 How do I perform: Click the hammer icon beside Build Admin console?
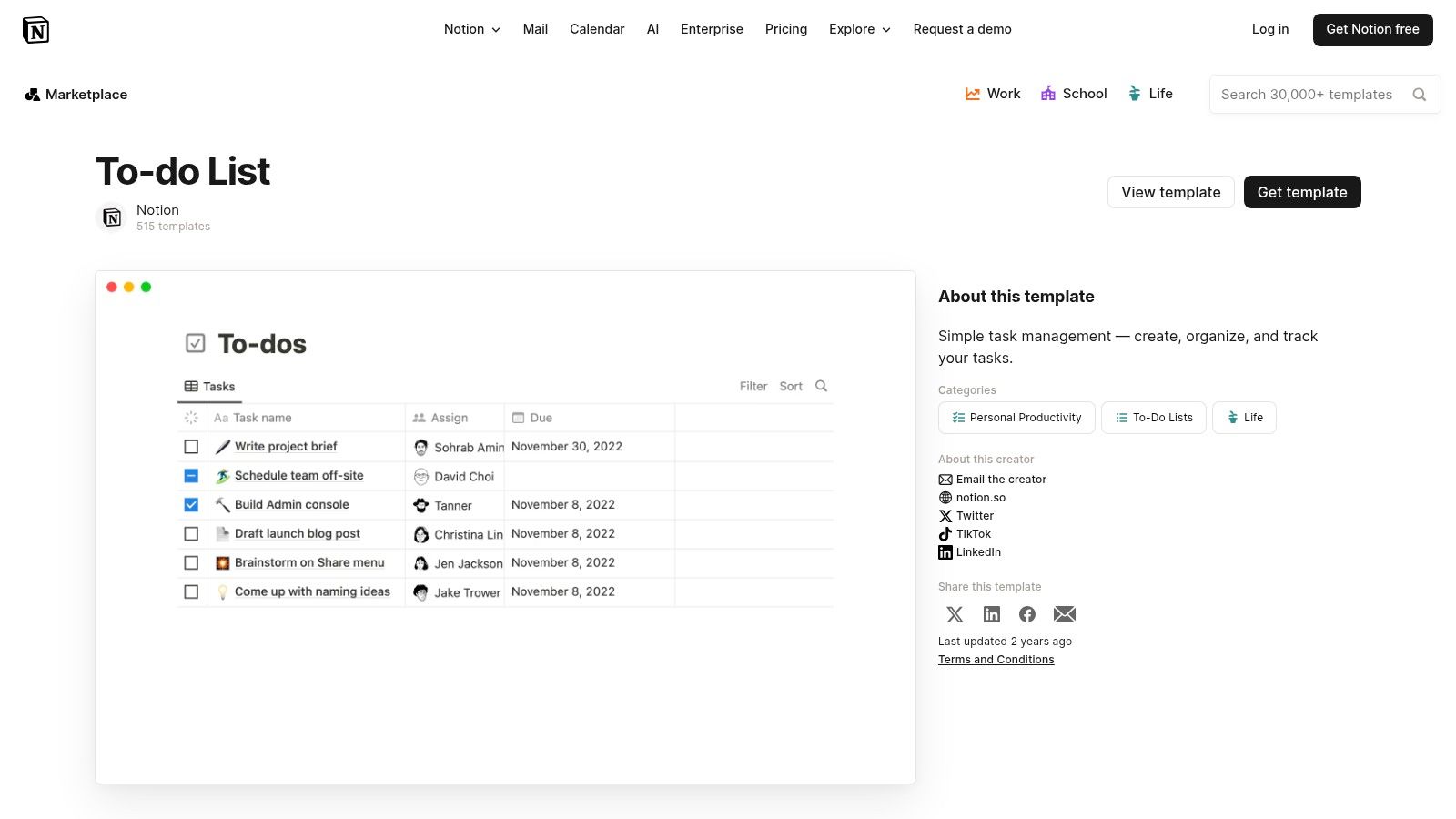223,504
